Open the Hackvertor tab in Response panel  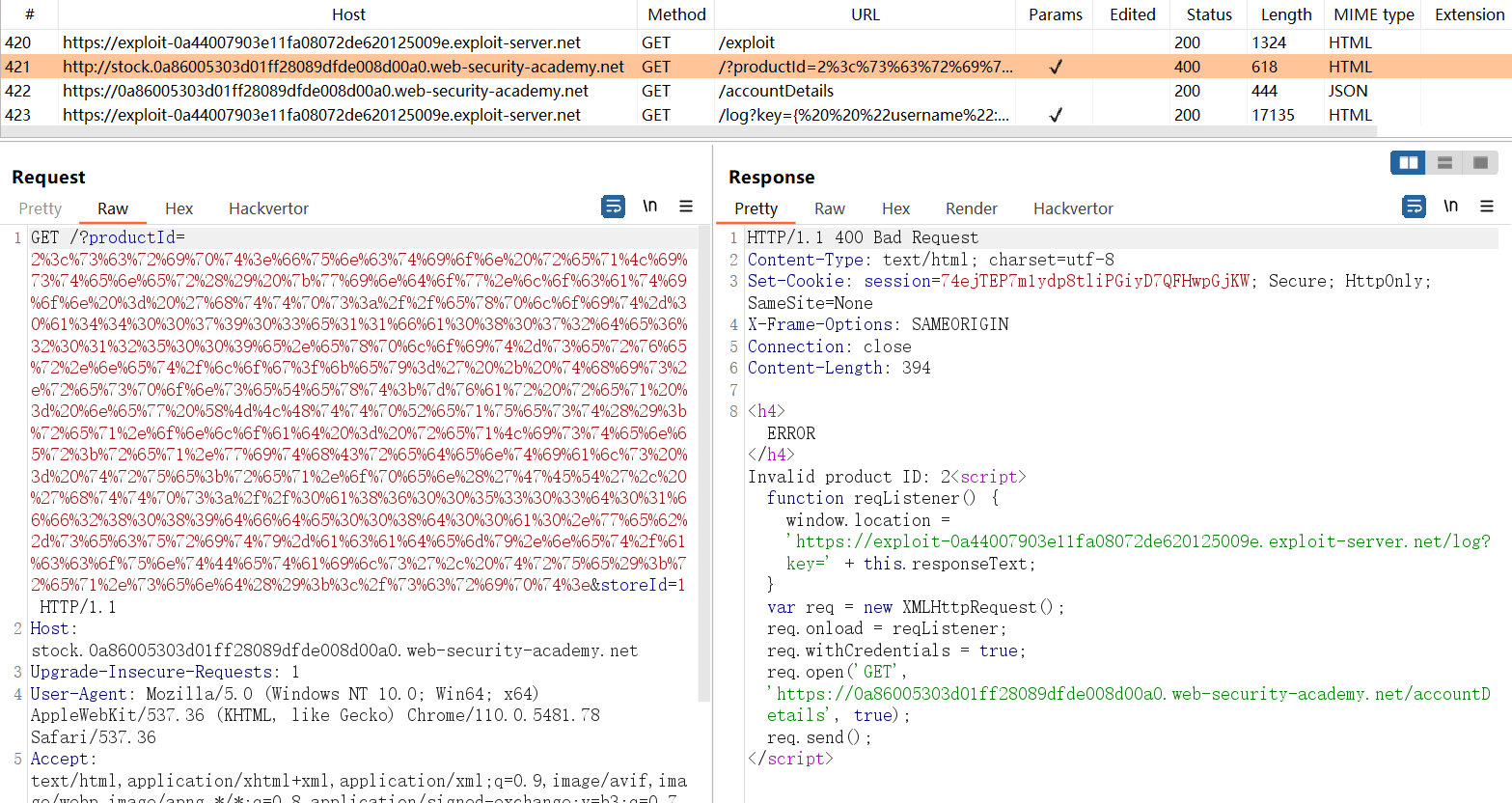(x=1073, y=208)
